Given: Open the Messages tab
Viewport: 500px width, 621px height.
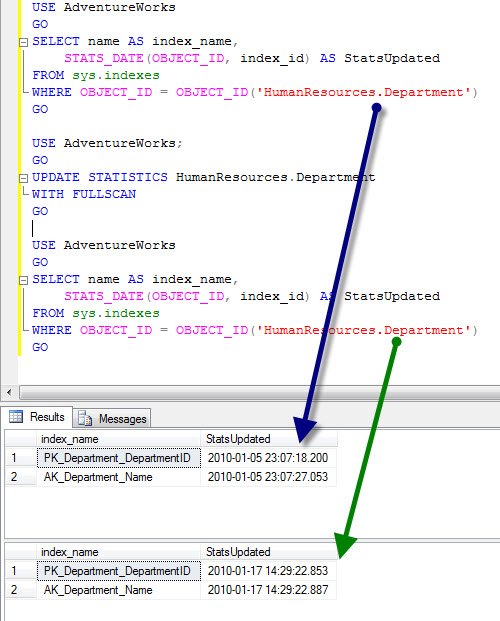Looking at the screenshot, I should (113, 419).
